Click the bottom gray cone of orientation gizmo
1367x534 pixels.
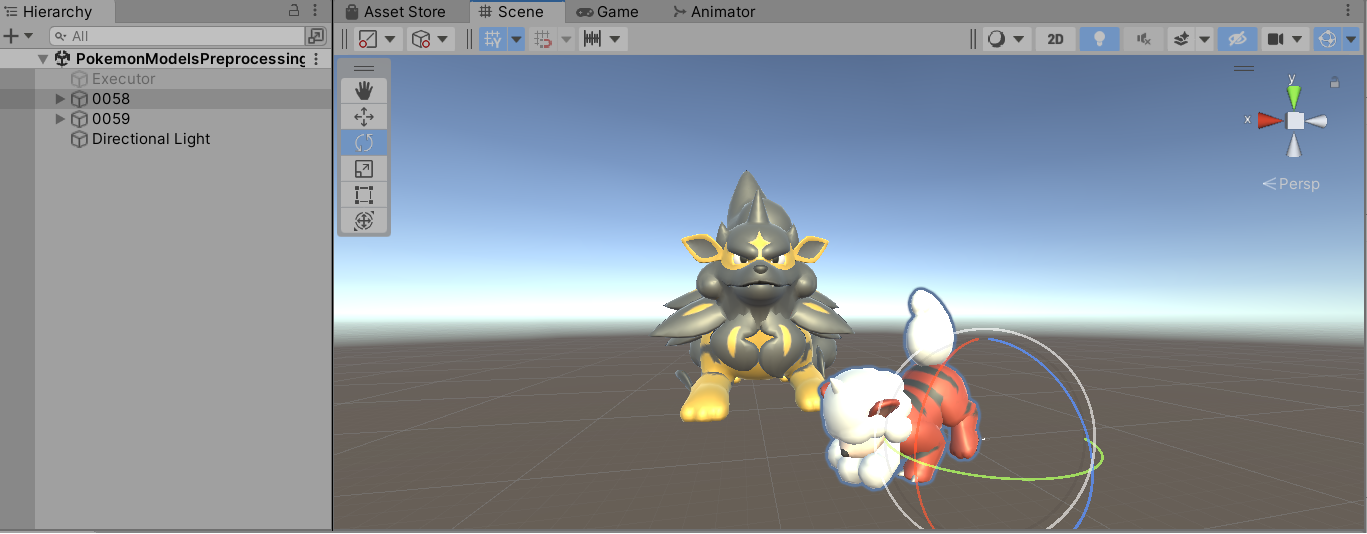tap(1295, 146)
